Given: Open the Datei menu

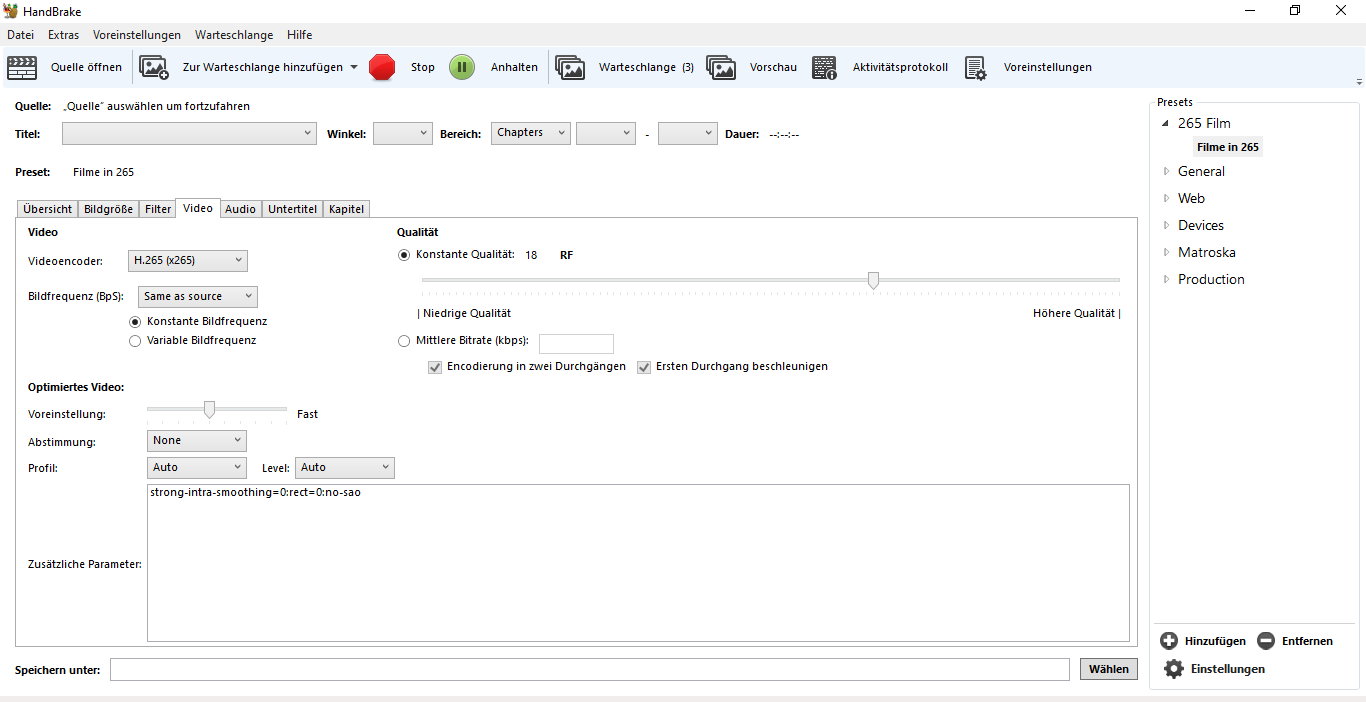Looking at the screenshot, I should click(20, 35).
